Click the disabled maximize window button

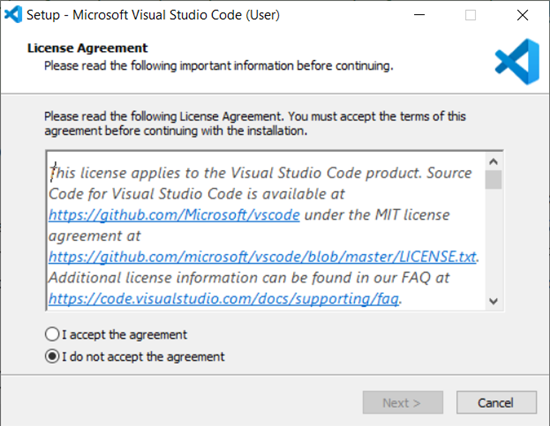[470, 15]
